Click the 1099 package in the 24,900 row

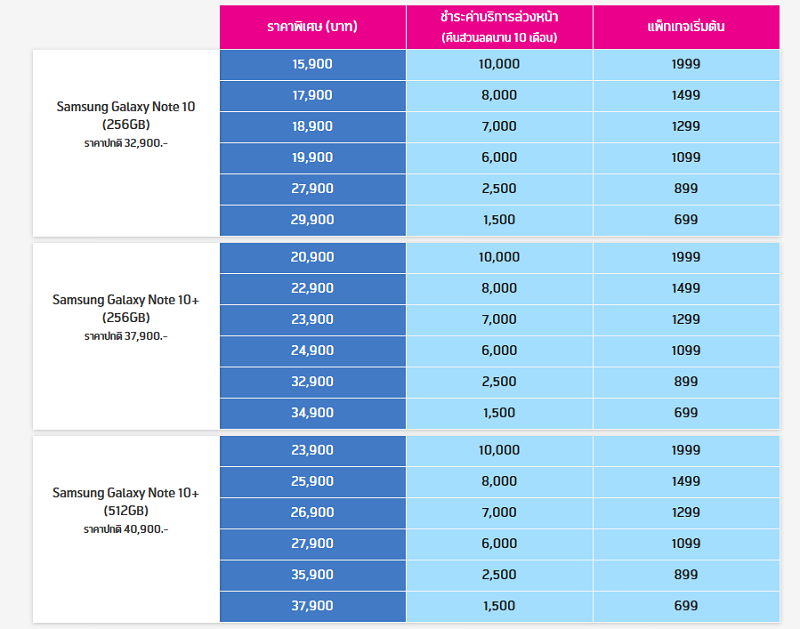tap(686, 350)
